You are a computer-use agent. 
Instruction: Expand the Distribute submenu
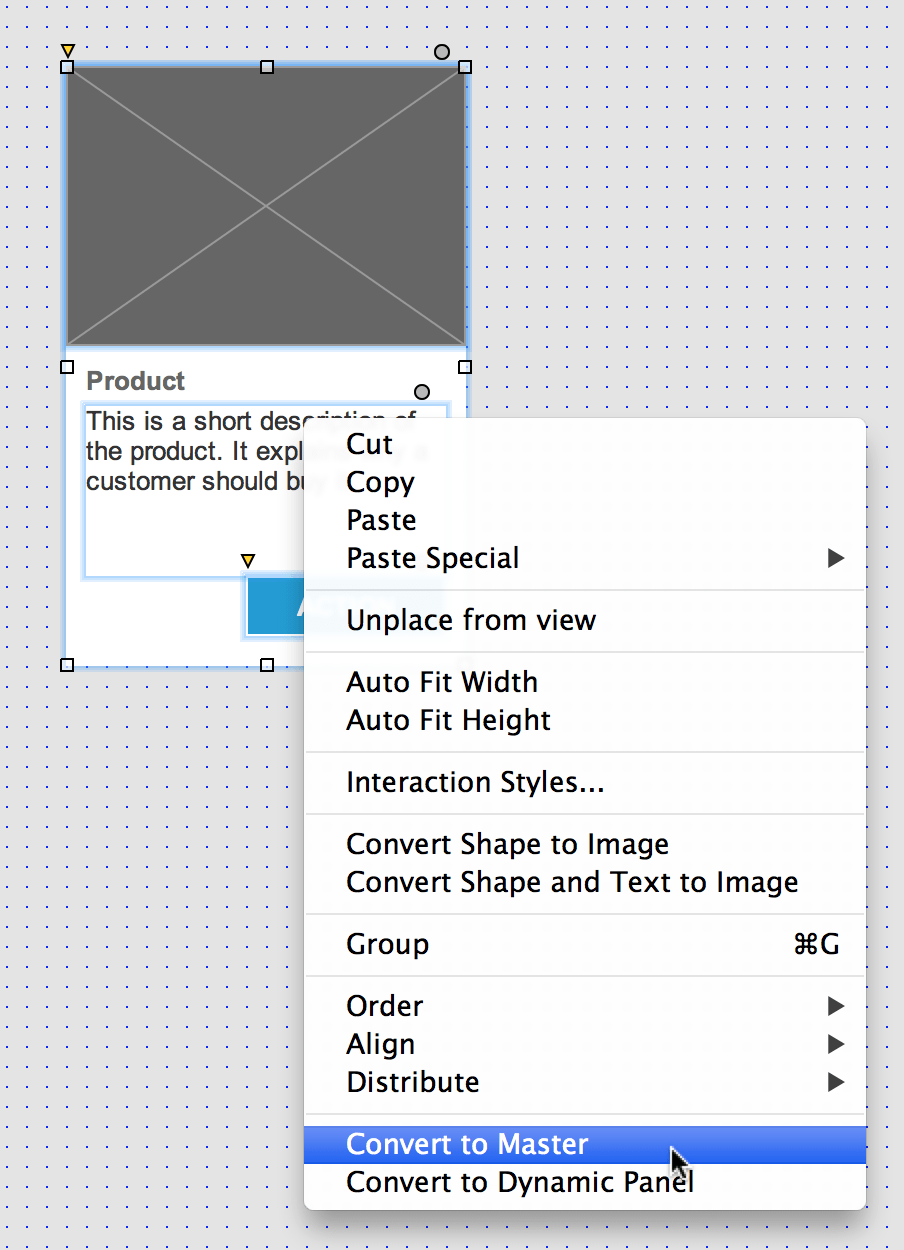pyautogui.click(x=585, y=1082)
